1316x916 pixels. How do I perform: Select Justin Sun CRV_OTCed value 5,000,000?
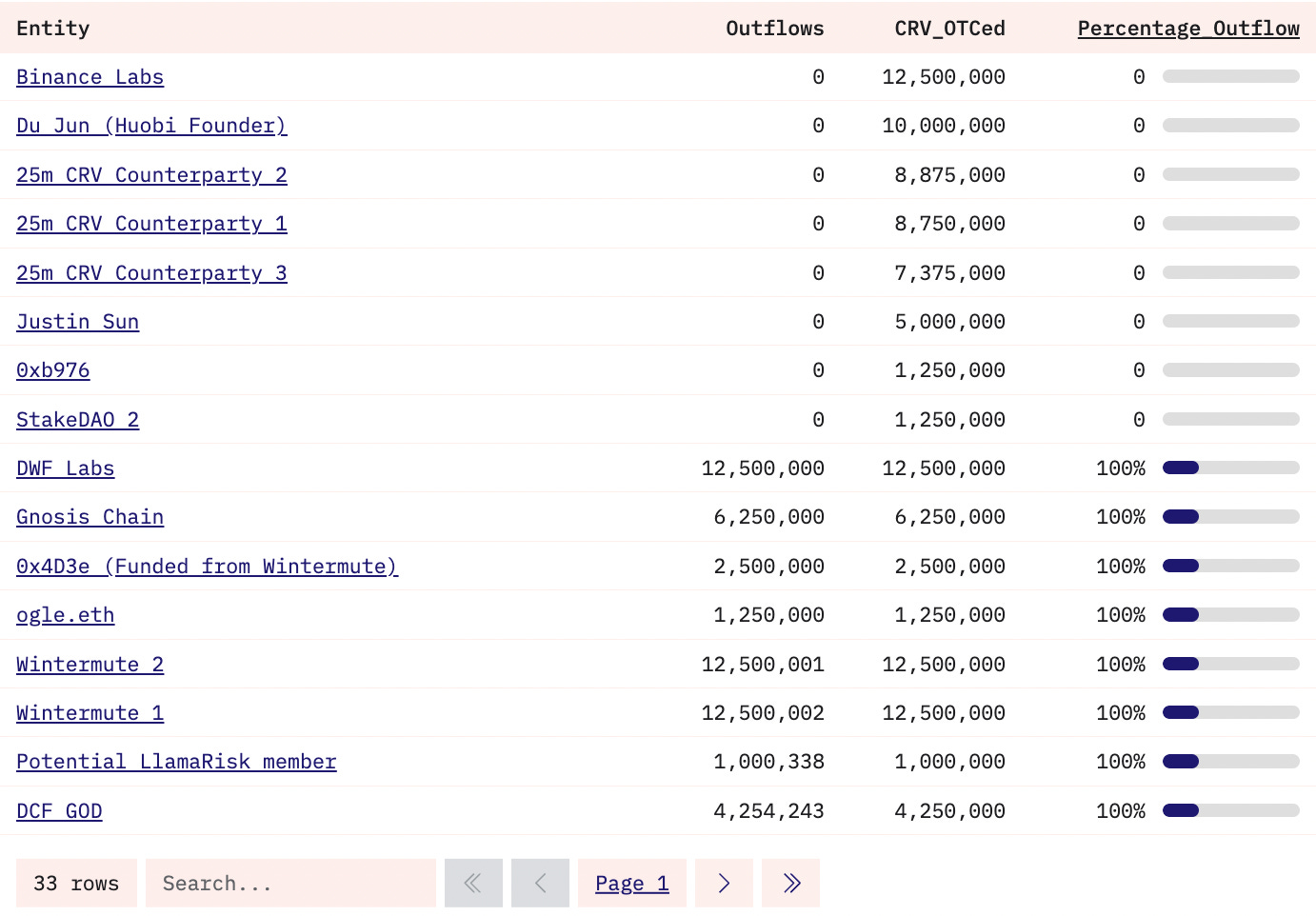tap(949, 322)
